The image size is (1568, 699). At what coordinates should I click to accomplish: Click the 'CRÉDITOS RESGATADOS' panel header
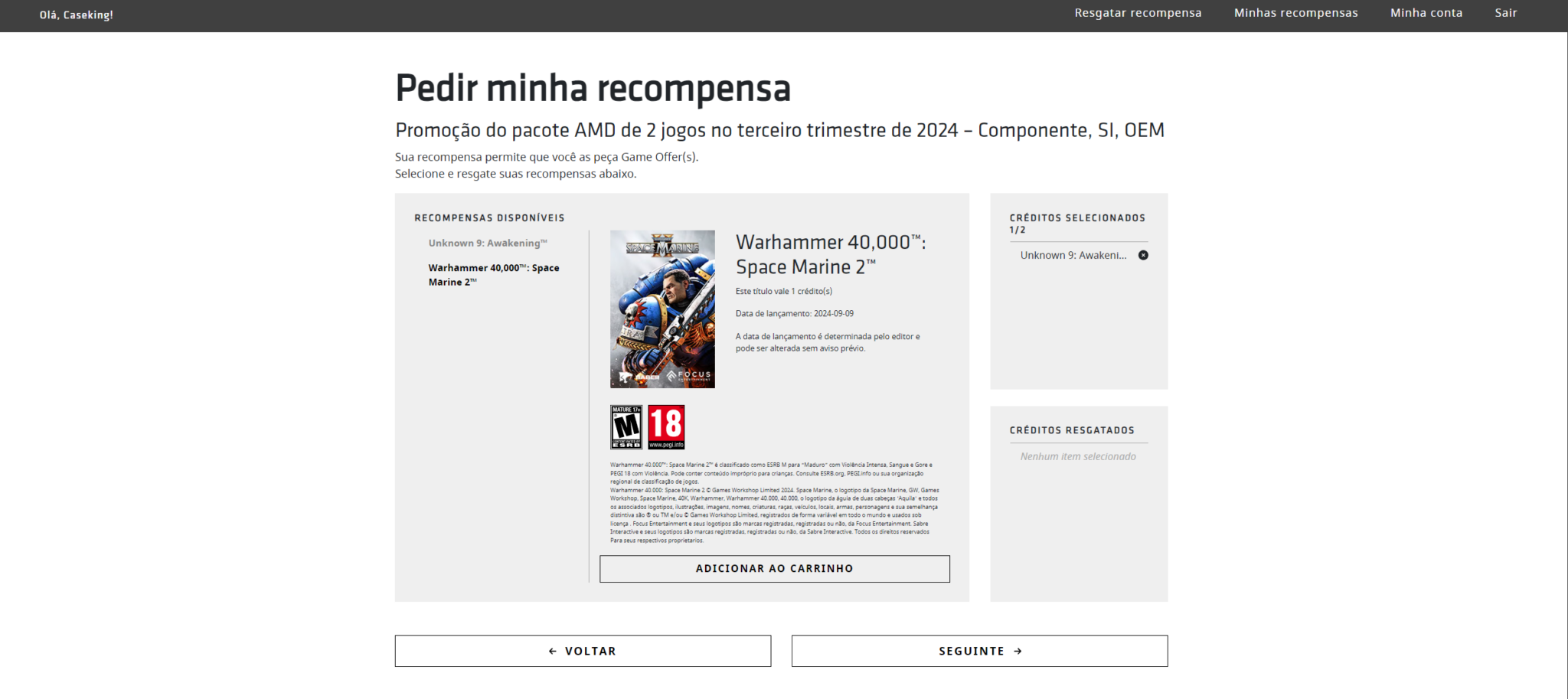click(x=1072, y=430)
